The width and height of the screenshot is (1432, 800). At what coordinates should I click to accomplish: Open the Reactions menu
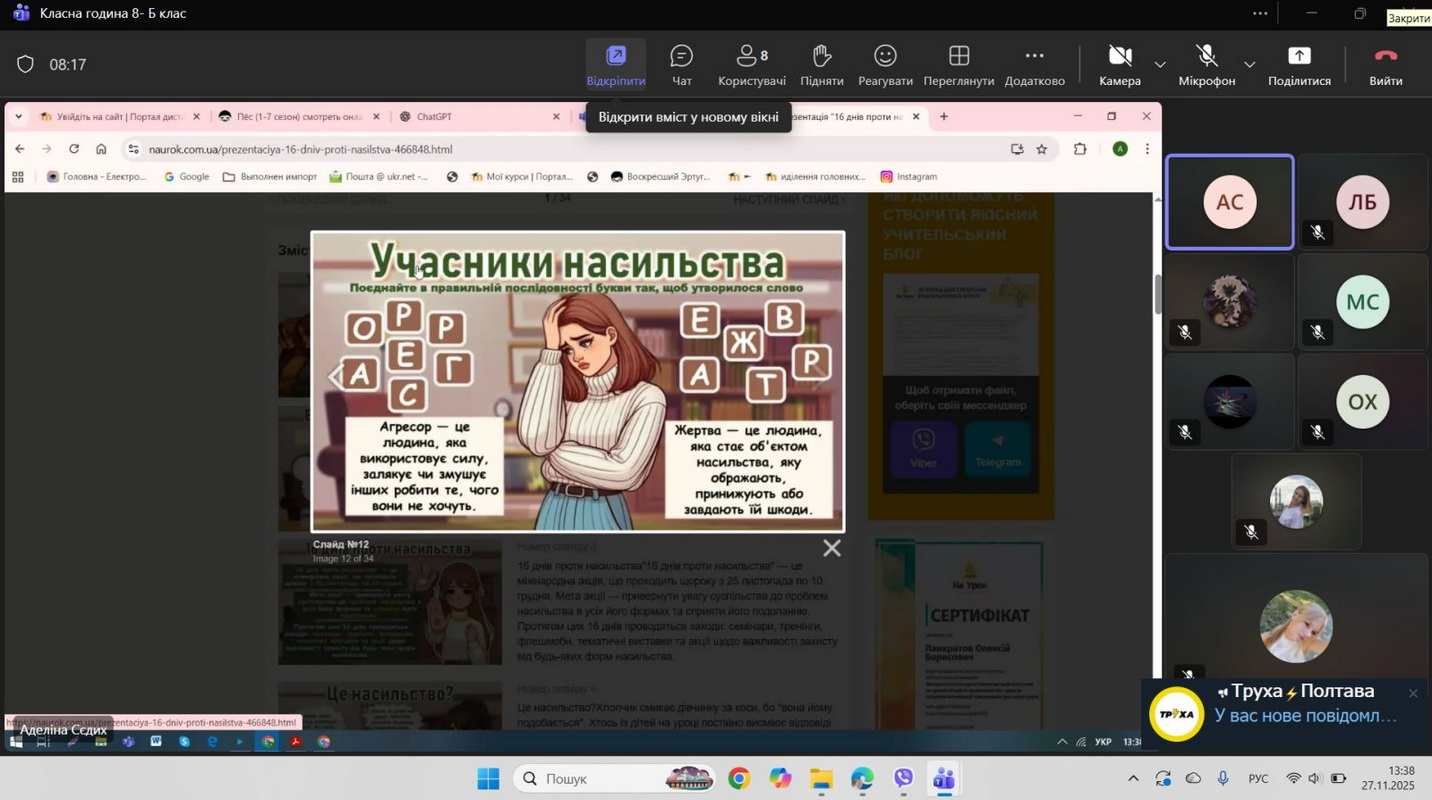click(x=885, y=65)
